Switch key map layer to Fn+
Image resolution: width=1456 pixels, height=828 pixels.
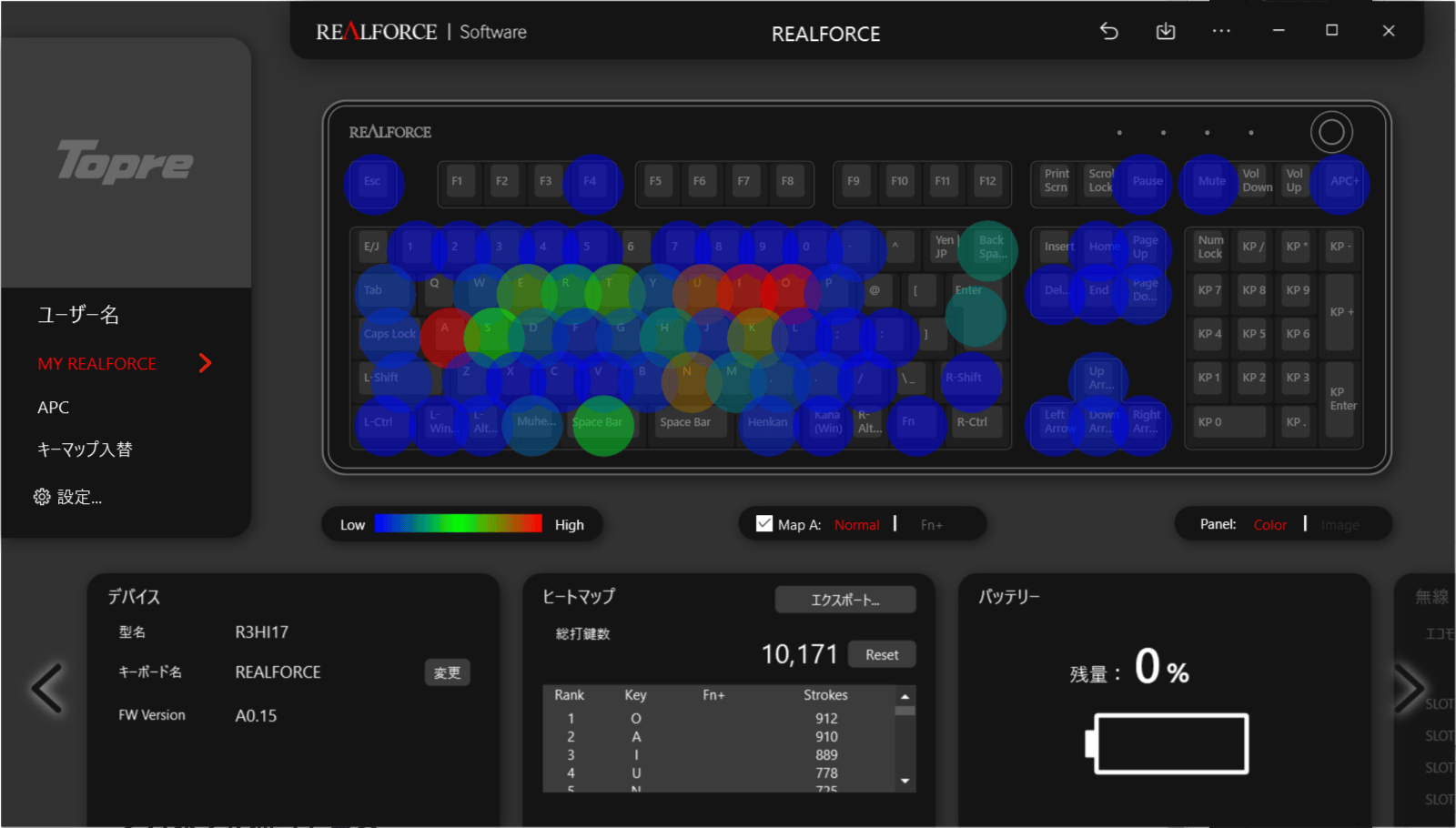[x=931, y=525]
